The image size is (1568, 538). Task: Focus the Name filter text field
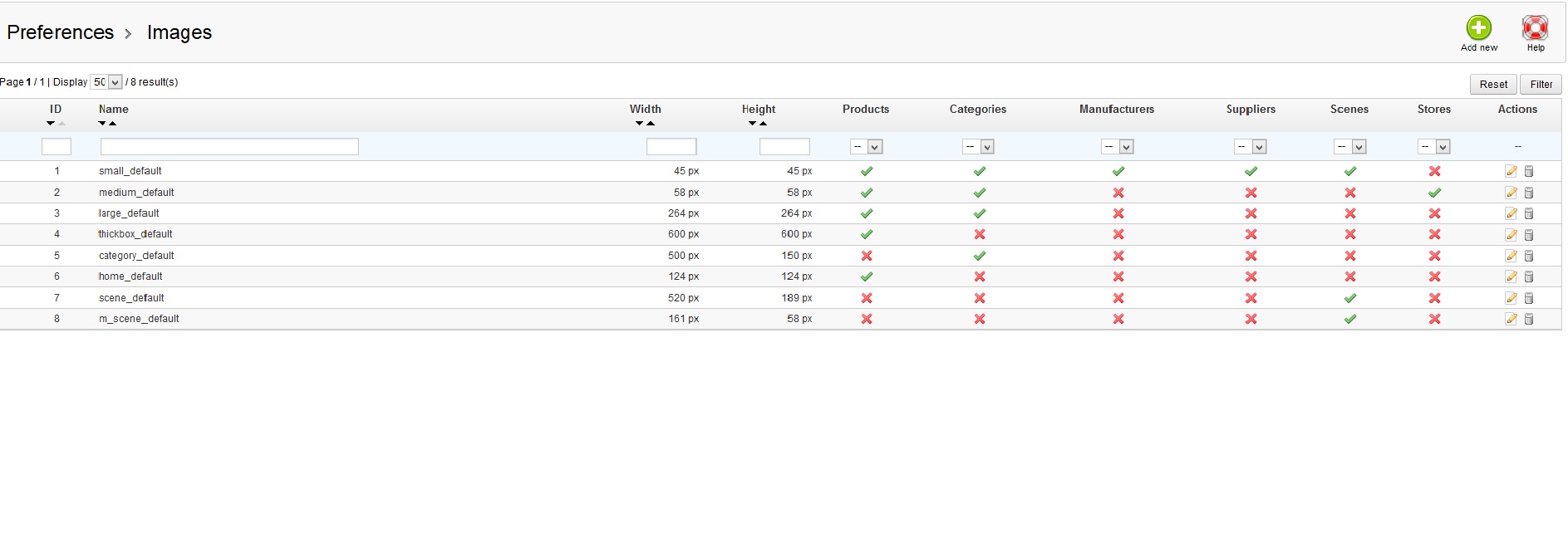(x=229, y=147)
